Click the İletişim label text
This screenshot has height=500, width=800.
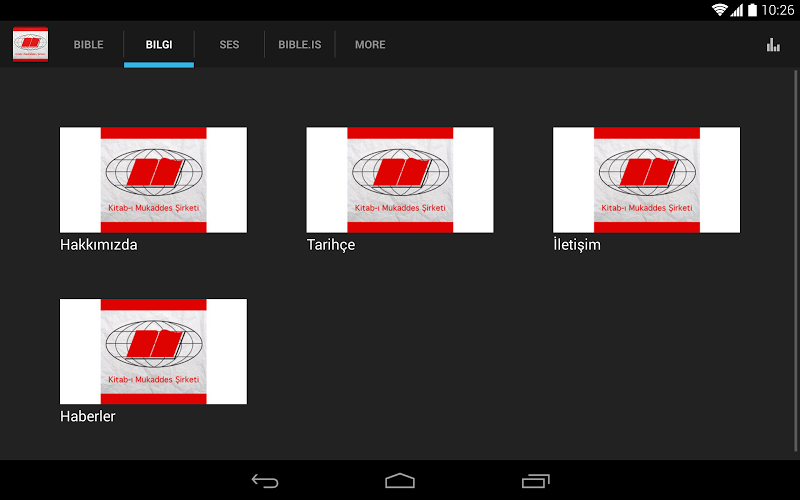[577, 245]
